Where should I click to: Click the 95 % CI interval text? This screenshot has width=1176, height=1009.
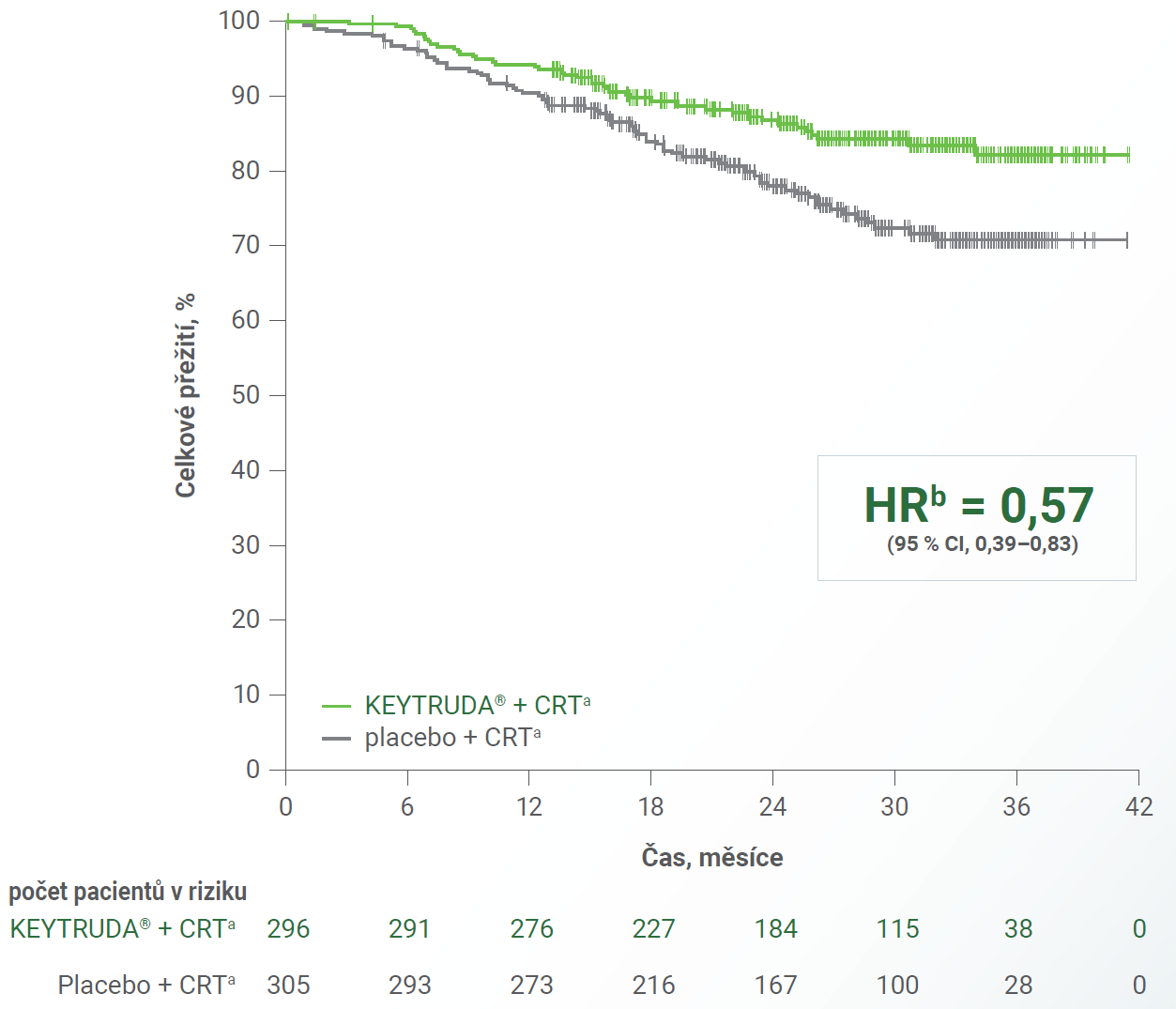pyautogui.click(x=982, y=544)
